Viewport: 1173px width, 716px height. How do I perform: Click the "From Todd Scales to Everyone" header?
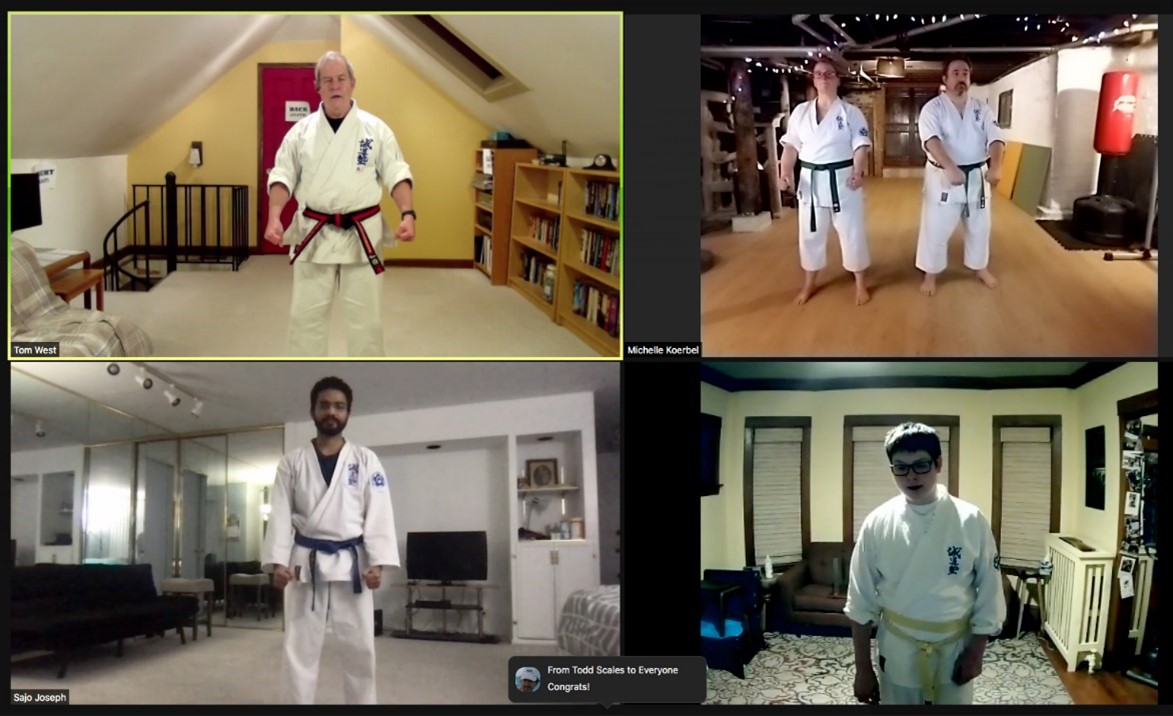[612, 670]
